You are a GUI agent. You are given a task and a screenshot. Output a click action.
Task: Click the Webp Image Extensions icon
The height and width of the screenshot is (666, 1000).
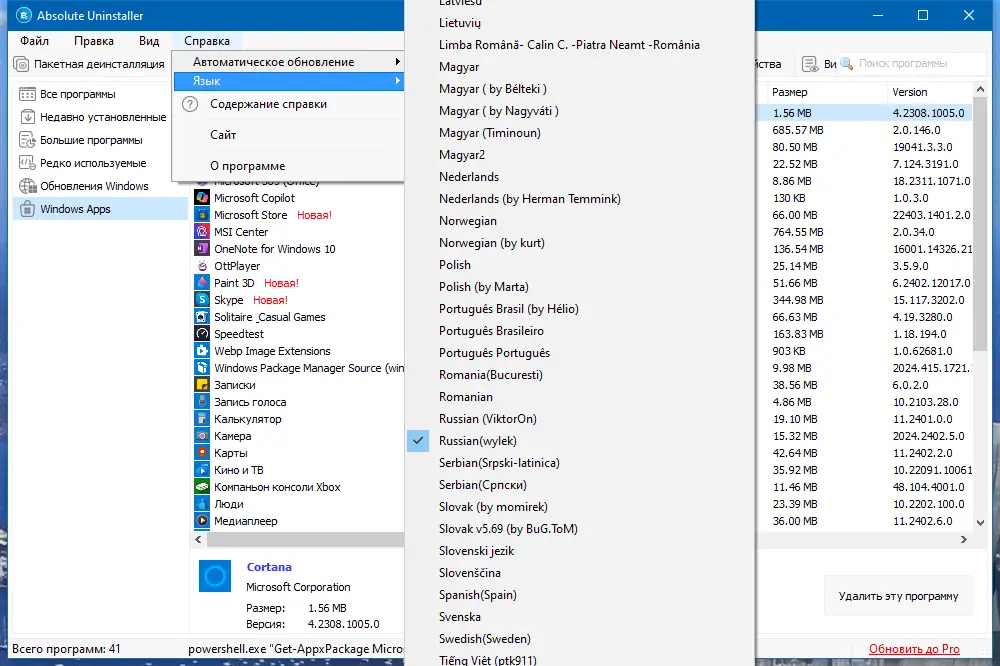point(202,351)
